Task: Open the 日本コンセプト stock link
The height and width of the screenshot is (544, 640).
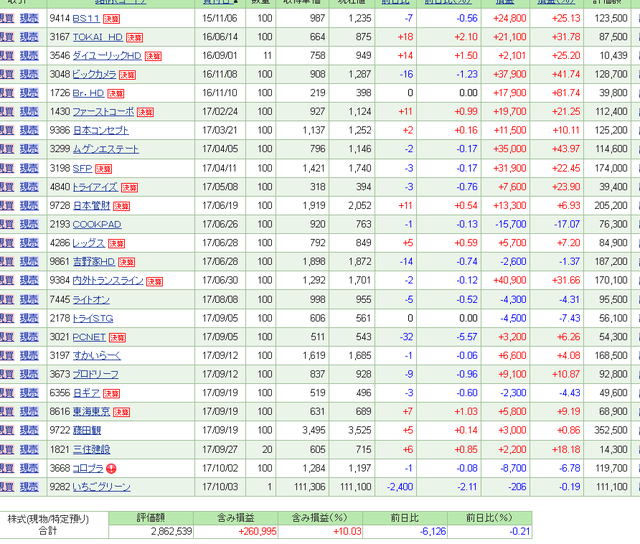Action: coord(101,131)
